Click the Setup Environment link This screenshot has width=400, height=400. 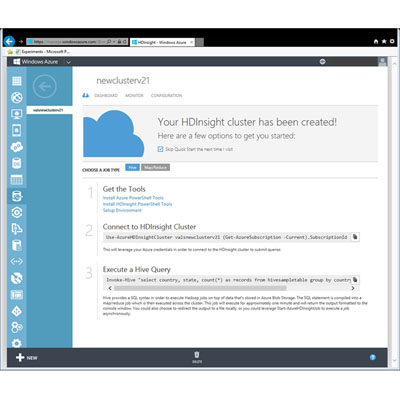122,210
